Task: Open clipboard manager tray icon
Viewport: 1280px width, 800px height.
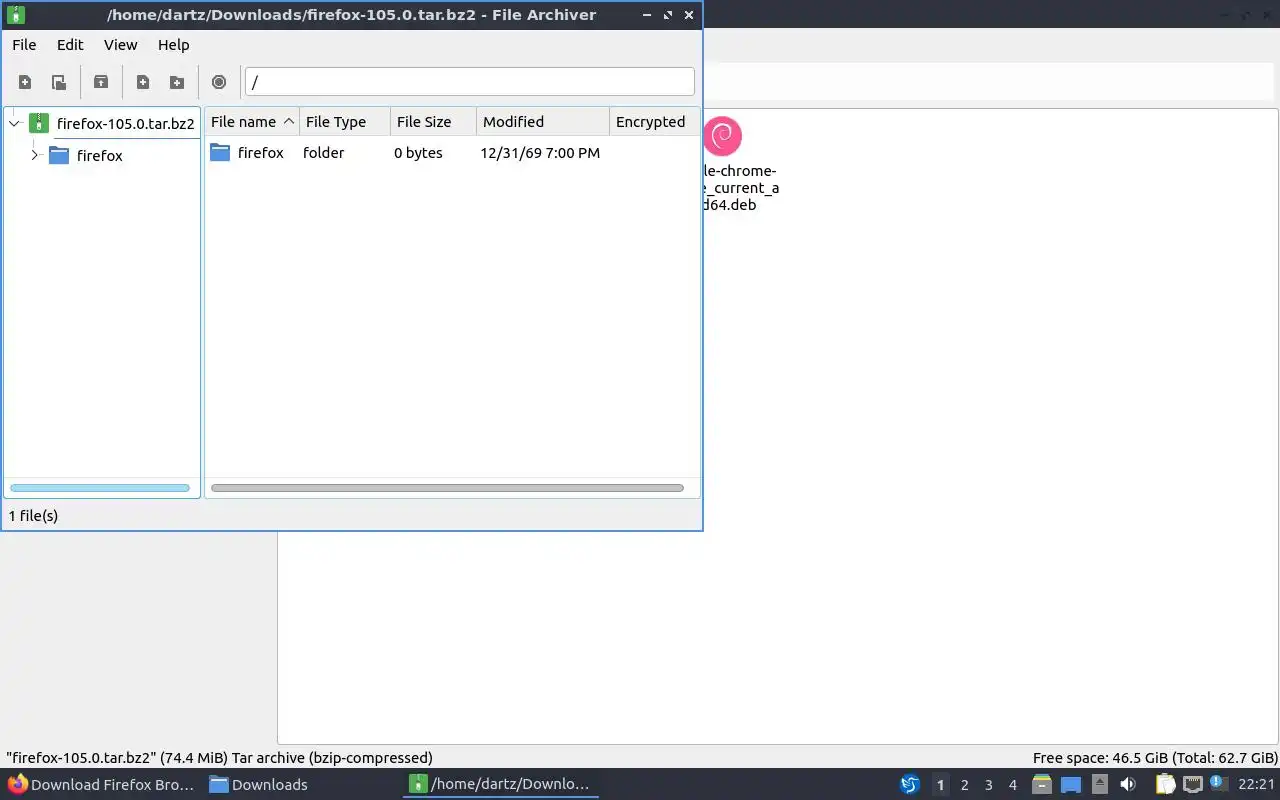Action: pyautogui.click(x=1165, y=784)
